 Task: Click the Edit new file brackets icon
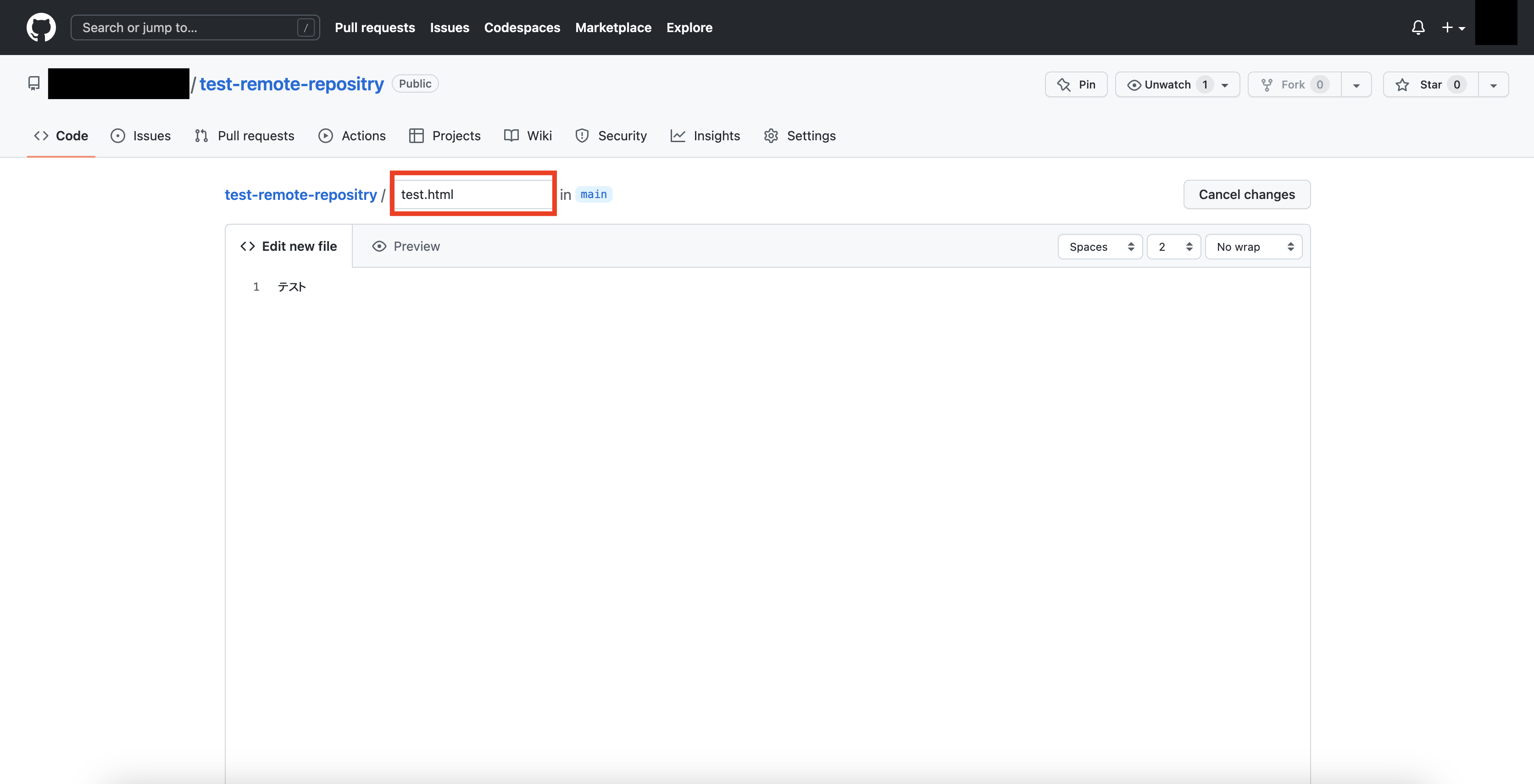tap(248, 247)
